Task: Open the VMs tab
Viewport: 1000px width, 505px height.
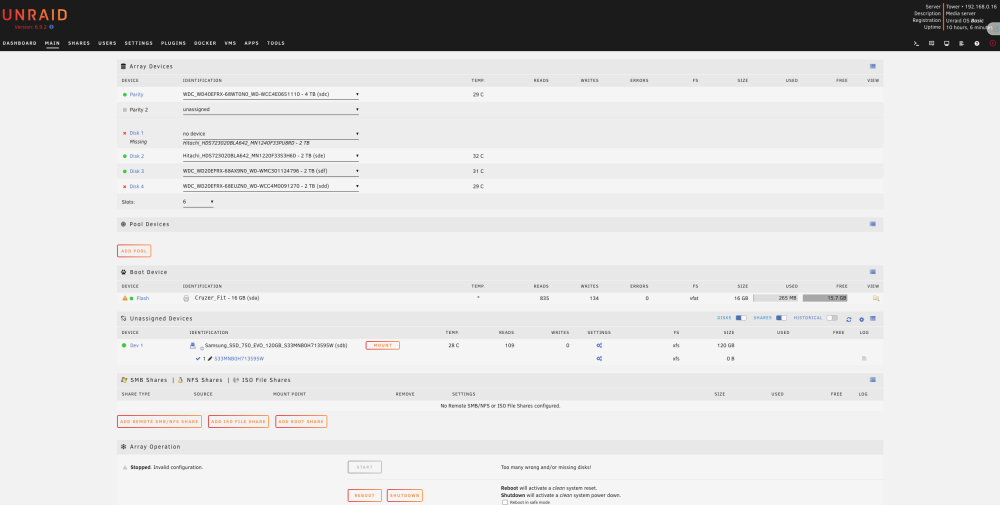Action: [230, 43]
